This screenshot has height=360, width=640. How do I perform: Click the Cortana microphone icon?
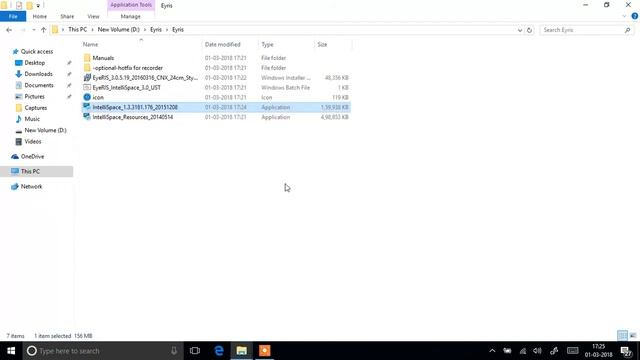point(174,351)
